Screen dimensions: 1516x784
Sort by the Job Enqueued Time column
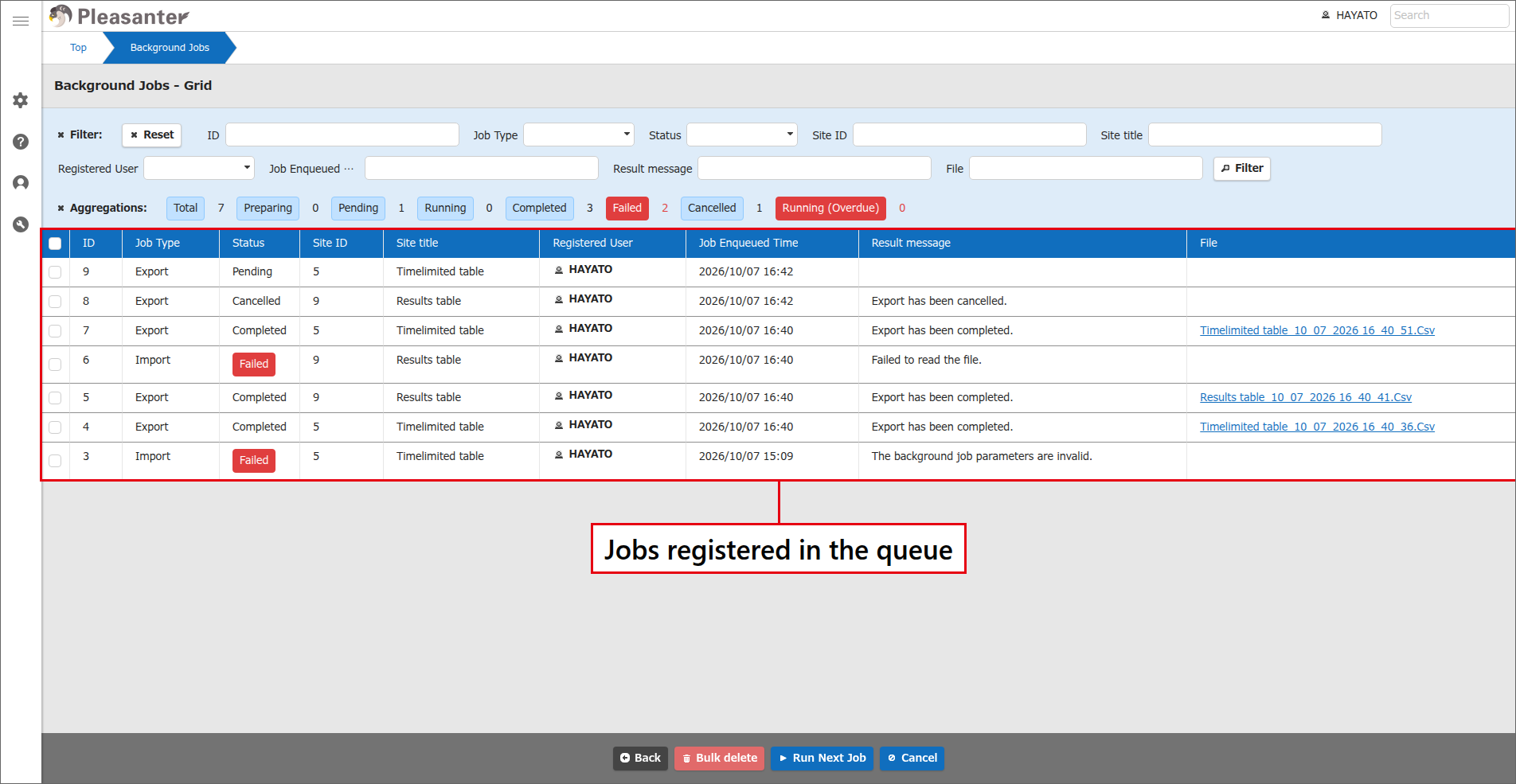[x=772, y=243]
